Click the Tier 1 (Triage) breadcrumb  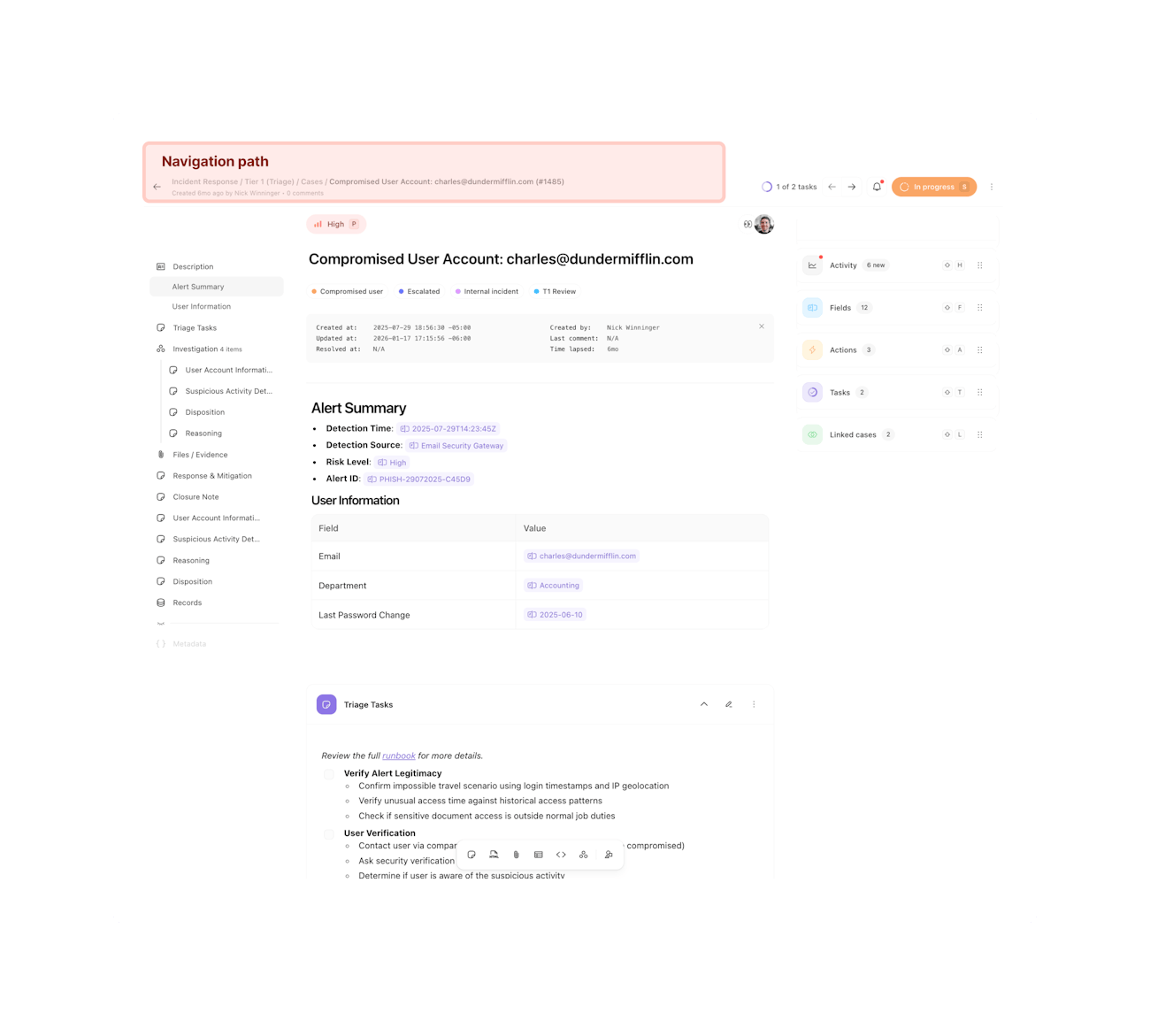(269, 181)
